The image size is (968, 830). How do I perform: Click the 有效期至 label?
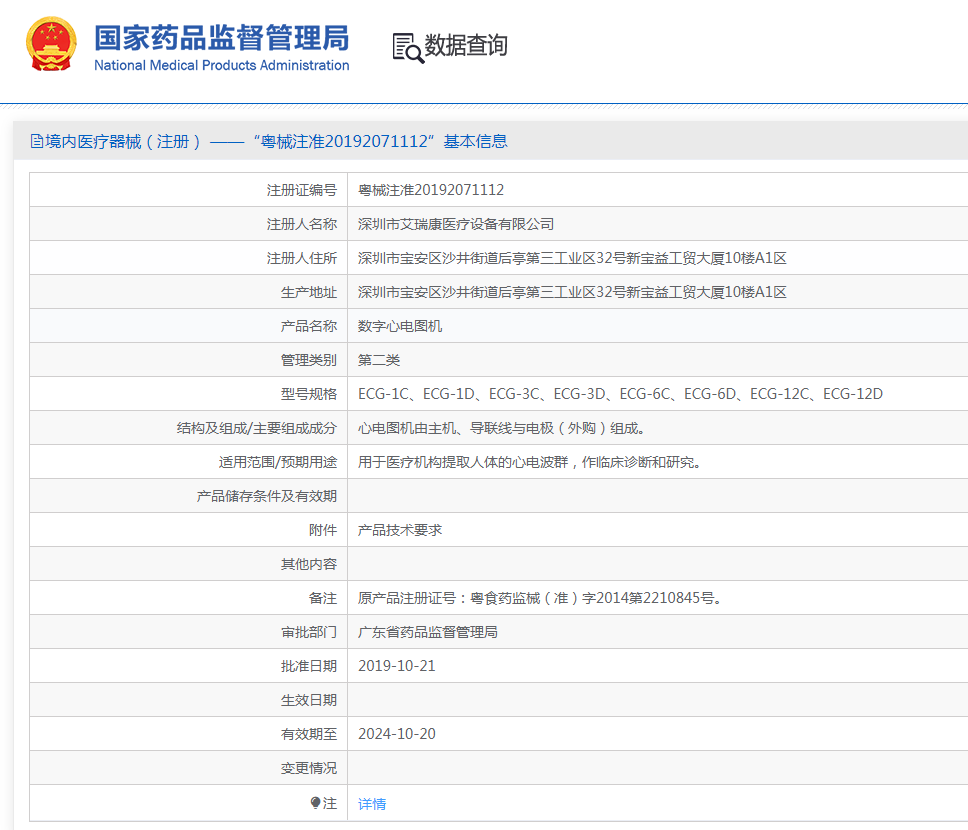(309, 734)
